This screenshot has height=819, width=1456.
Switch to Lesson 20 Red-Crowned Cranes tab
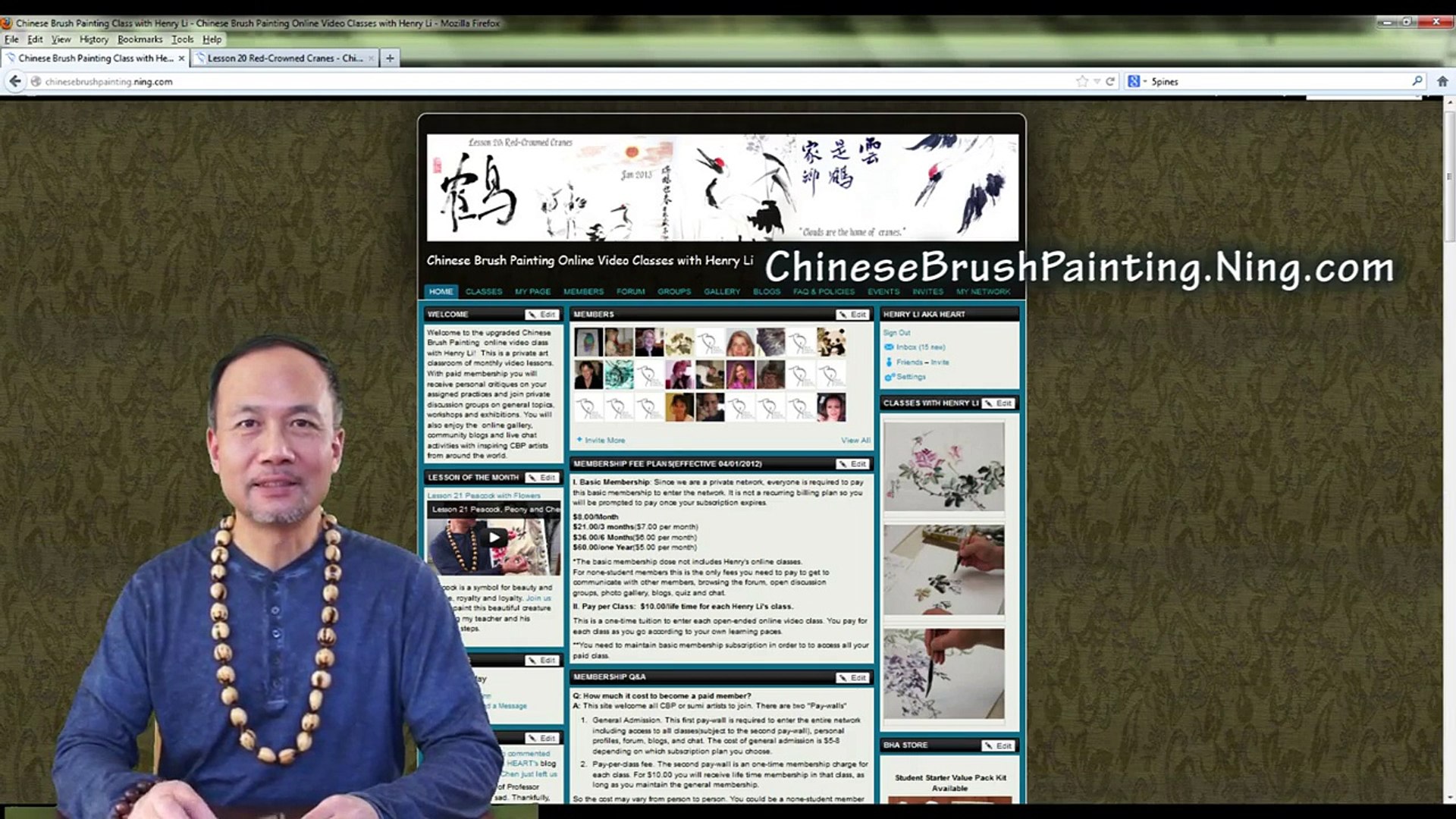pyautogui.click(x=284, y=58)
